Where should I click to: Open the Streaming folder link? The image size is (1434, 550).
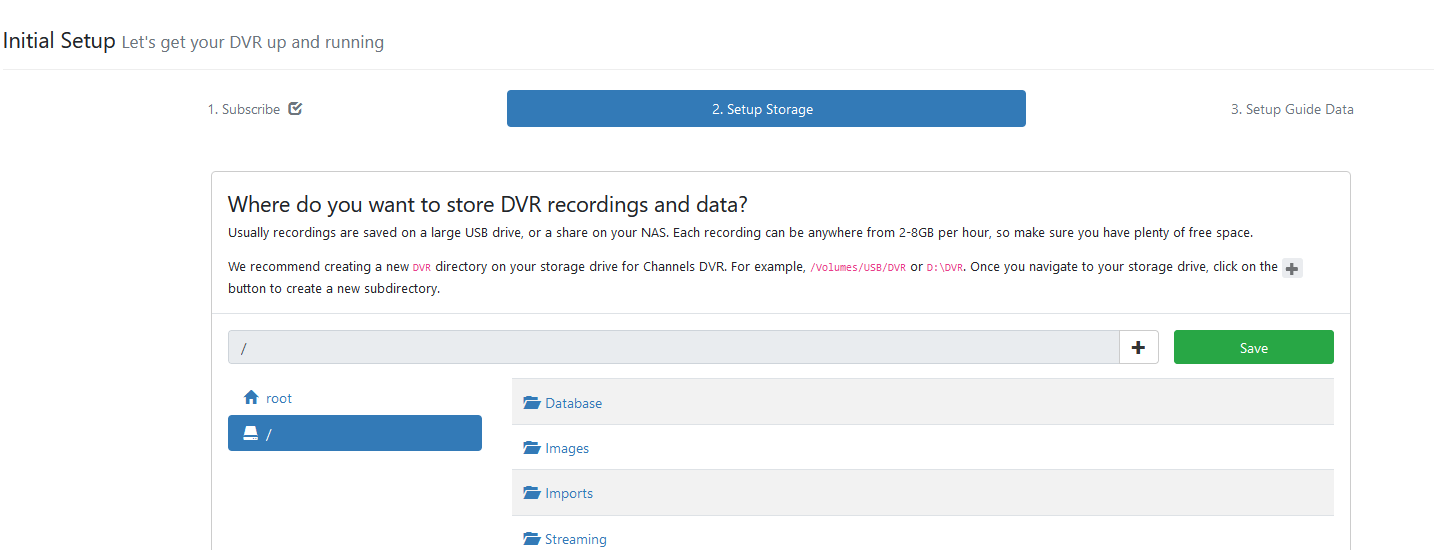pos(575,539)
